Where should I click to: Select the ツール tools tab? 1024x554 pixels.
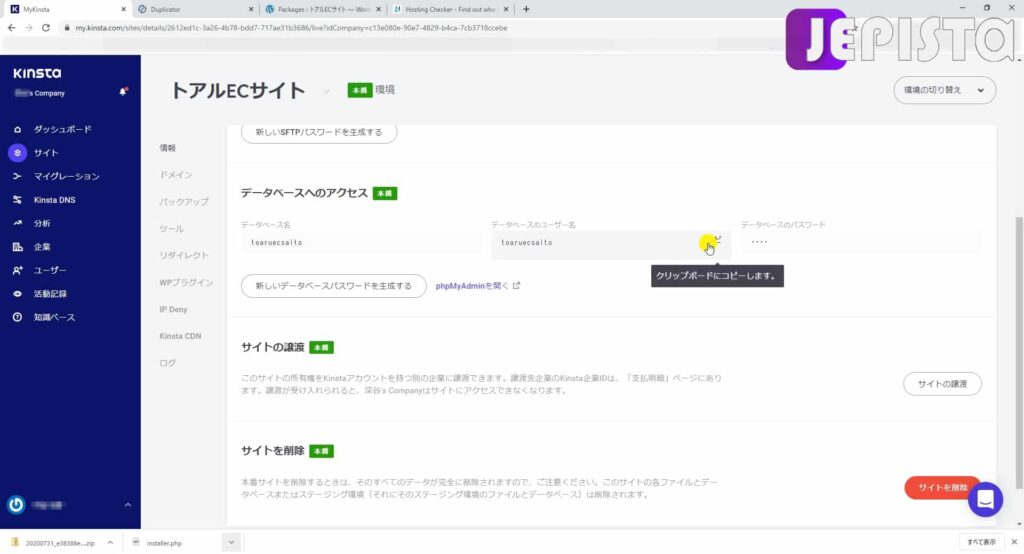point(172,229)
